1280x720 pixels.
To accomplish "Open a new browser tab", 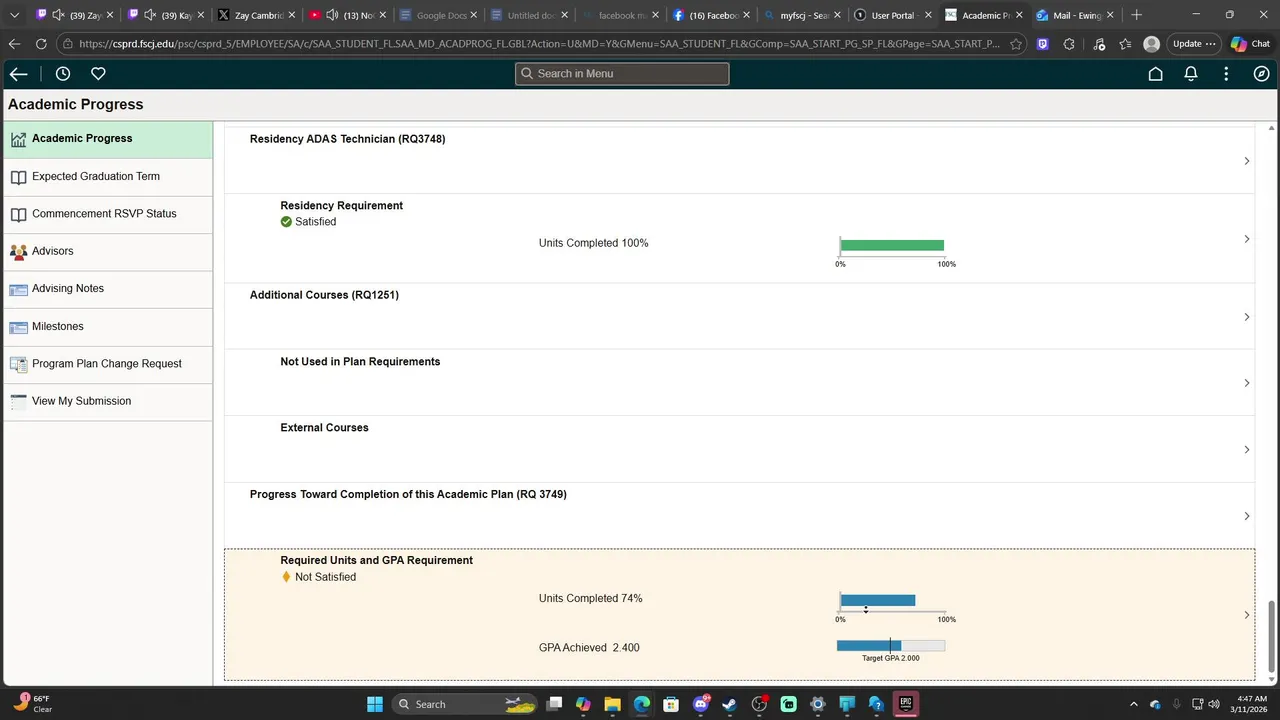I will 1136,15.
